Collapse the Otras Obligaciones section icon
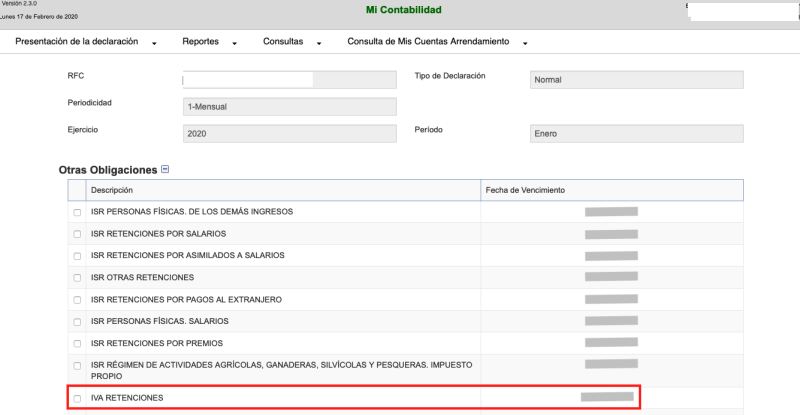 coord(165,169)
